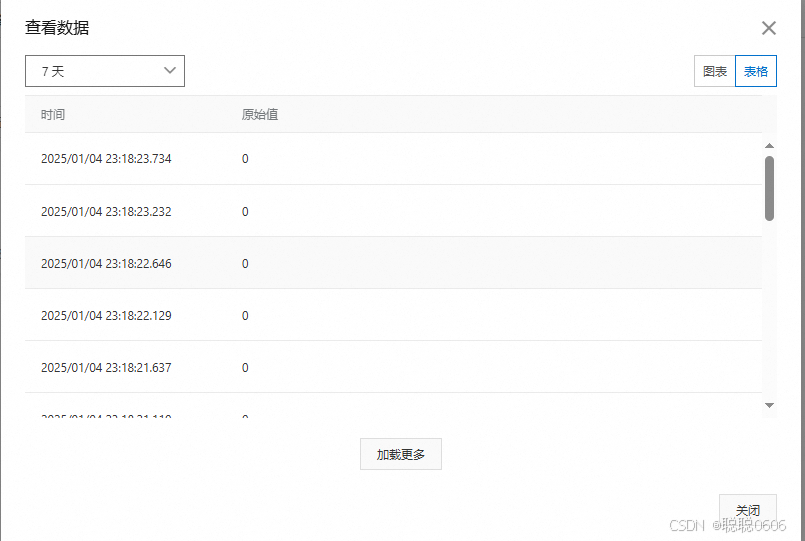Click value 0 in the 23:18:21.637 row
Screen dimensions: 805x541
click(x=245, y=368)
